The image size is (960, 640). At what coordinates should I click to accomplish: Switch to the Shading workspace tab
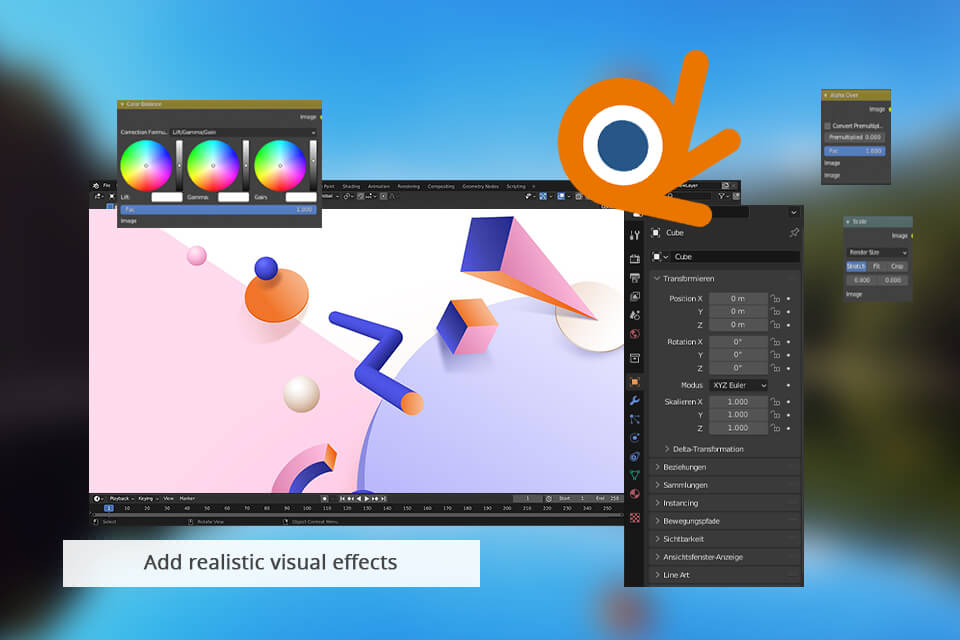(x=351, y=186)
